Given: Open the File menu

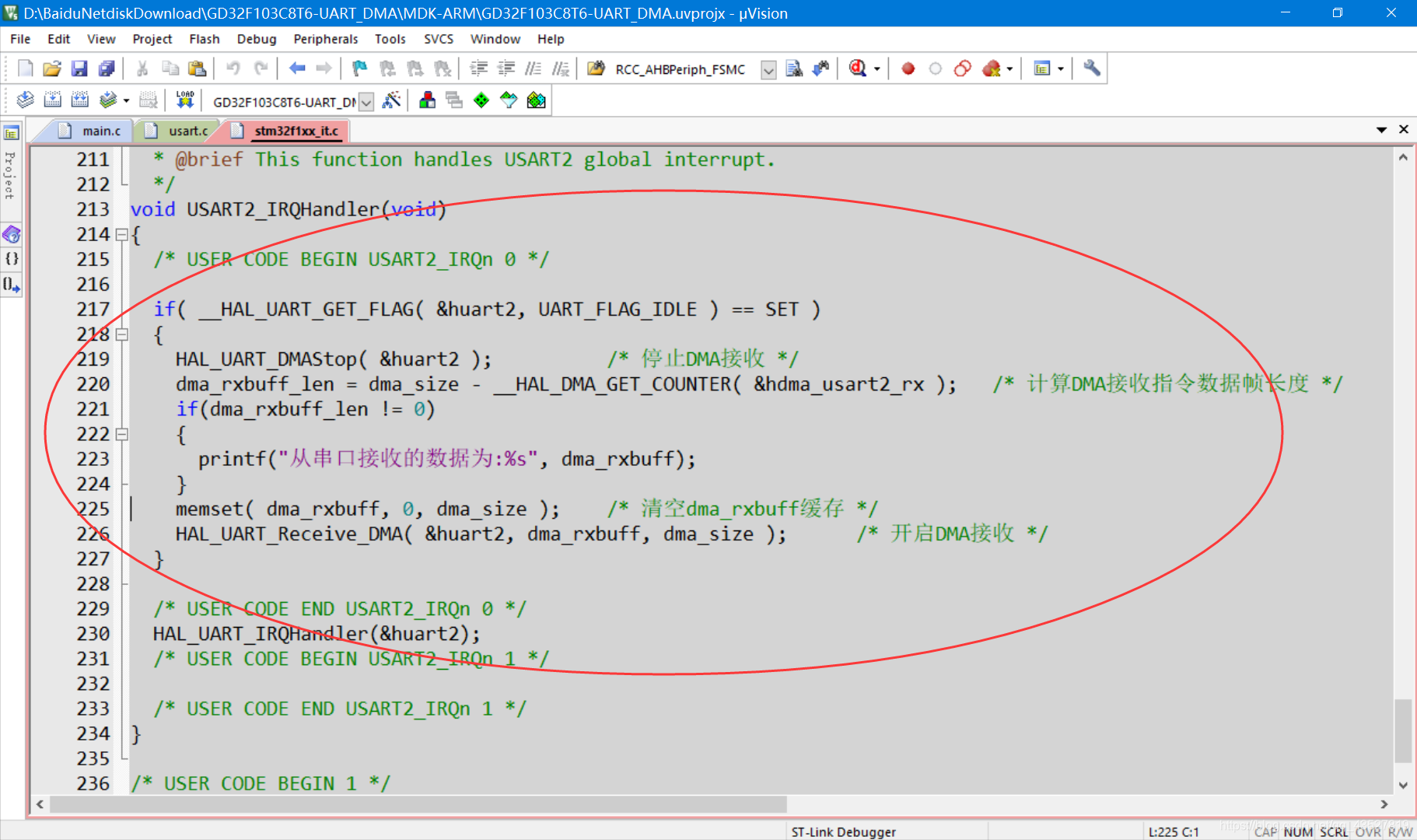Looking at the screenshot, I should (20, 39).
